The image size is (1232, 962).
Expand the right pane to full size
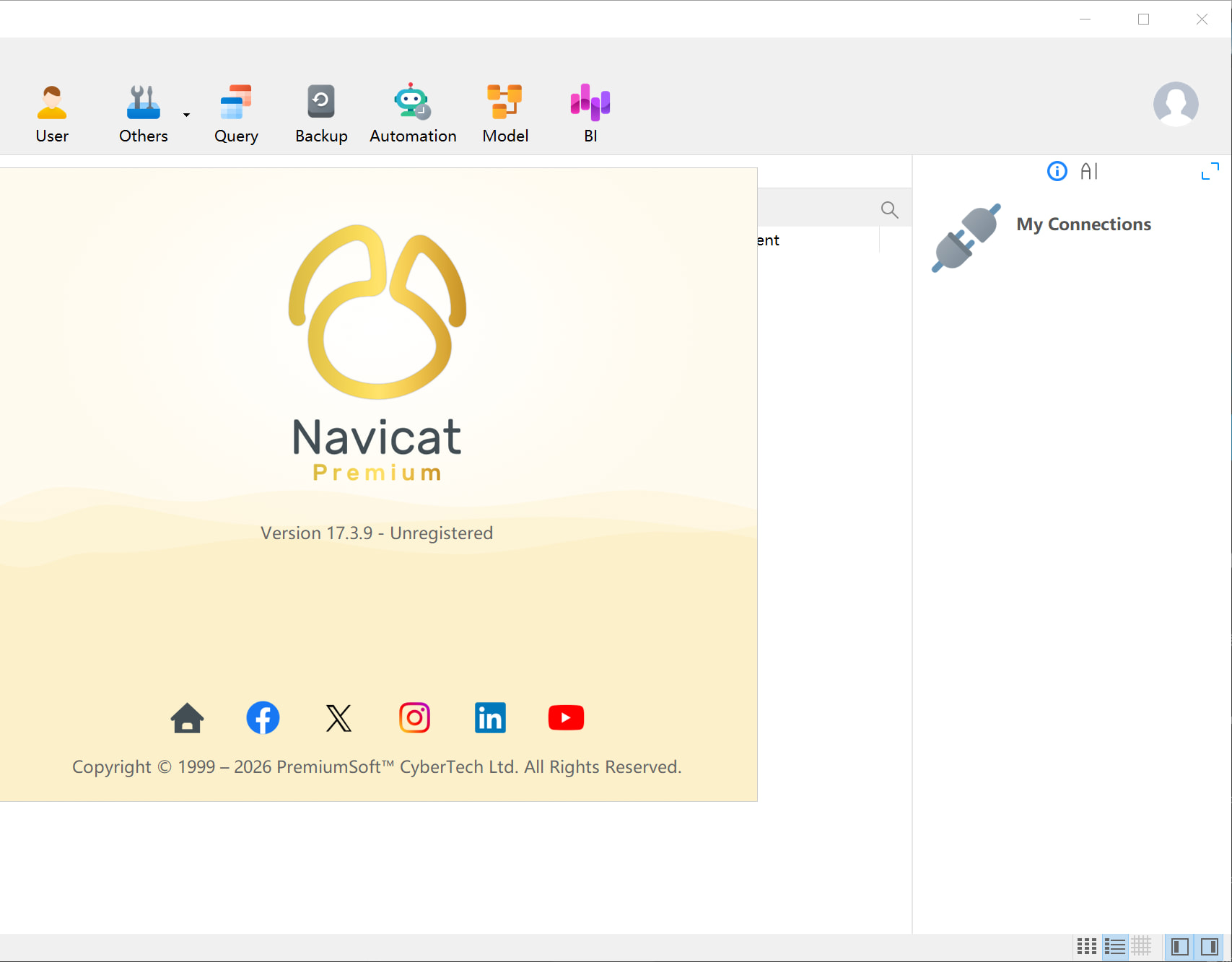pos(1210,171)
